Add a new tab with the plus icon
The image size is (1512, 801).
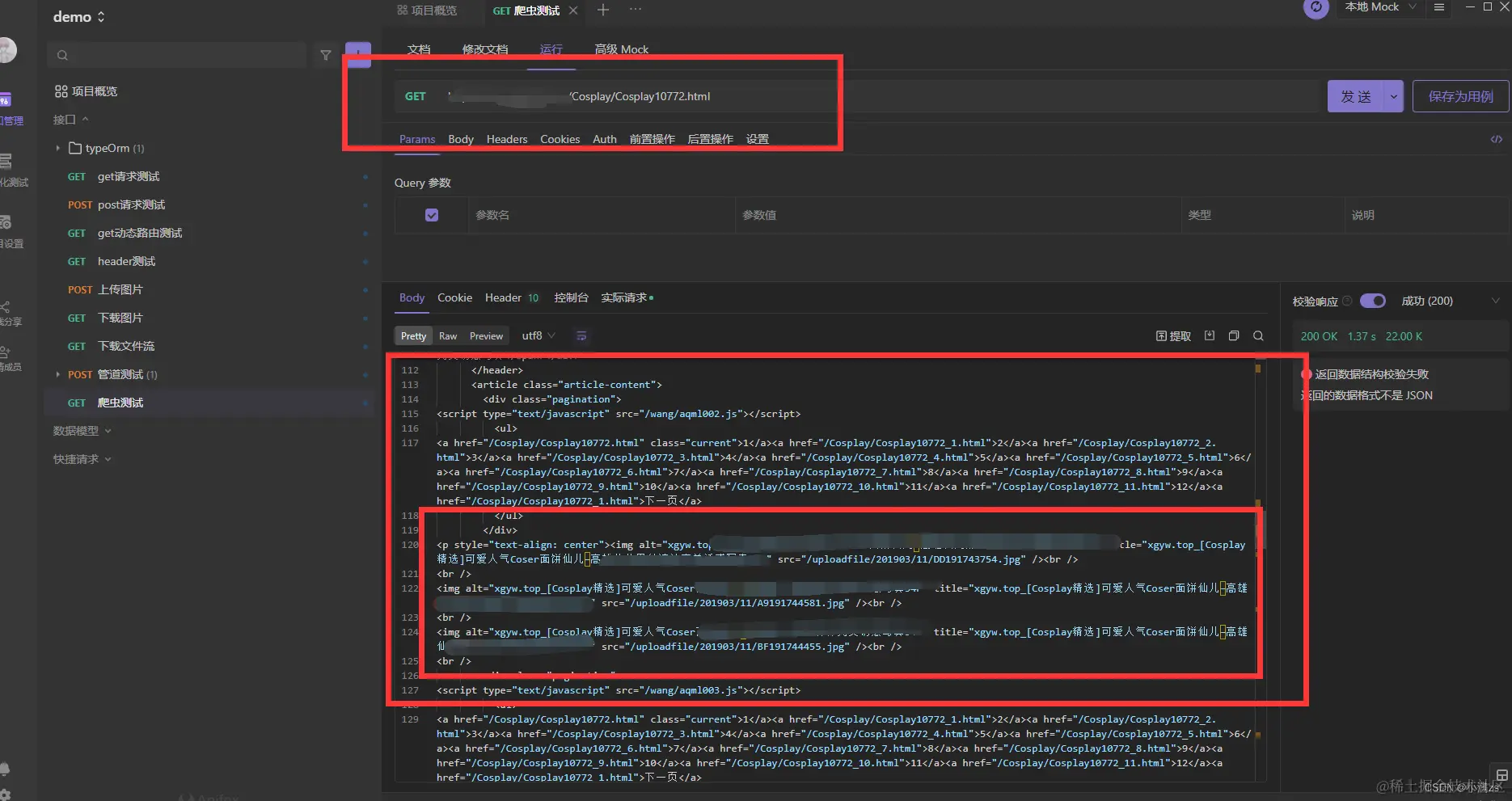pyautogui.click(x=602, y=10)
